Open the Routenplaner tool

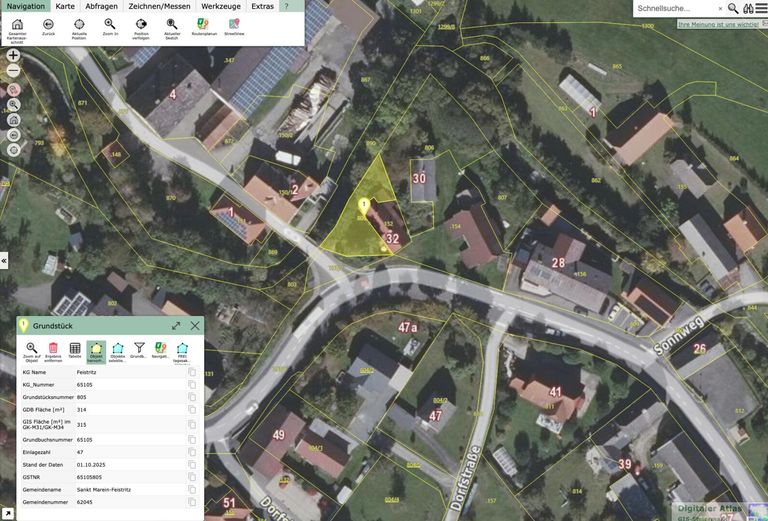click(204, 26)
